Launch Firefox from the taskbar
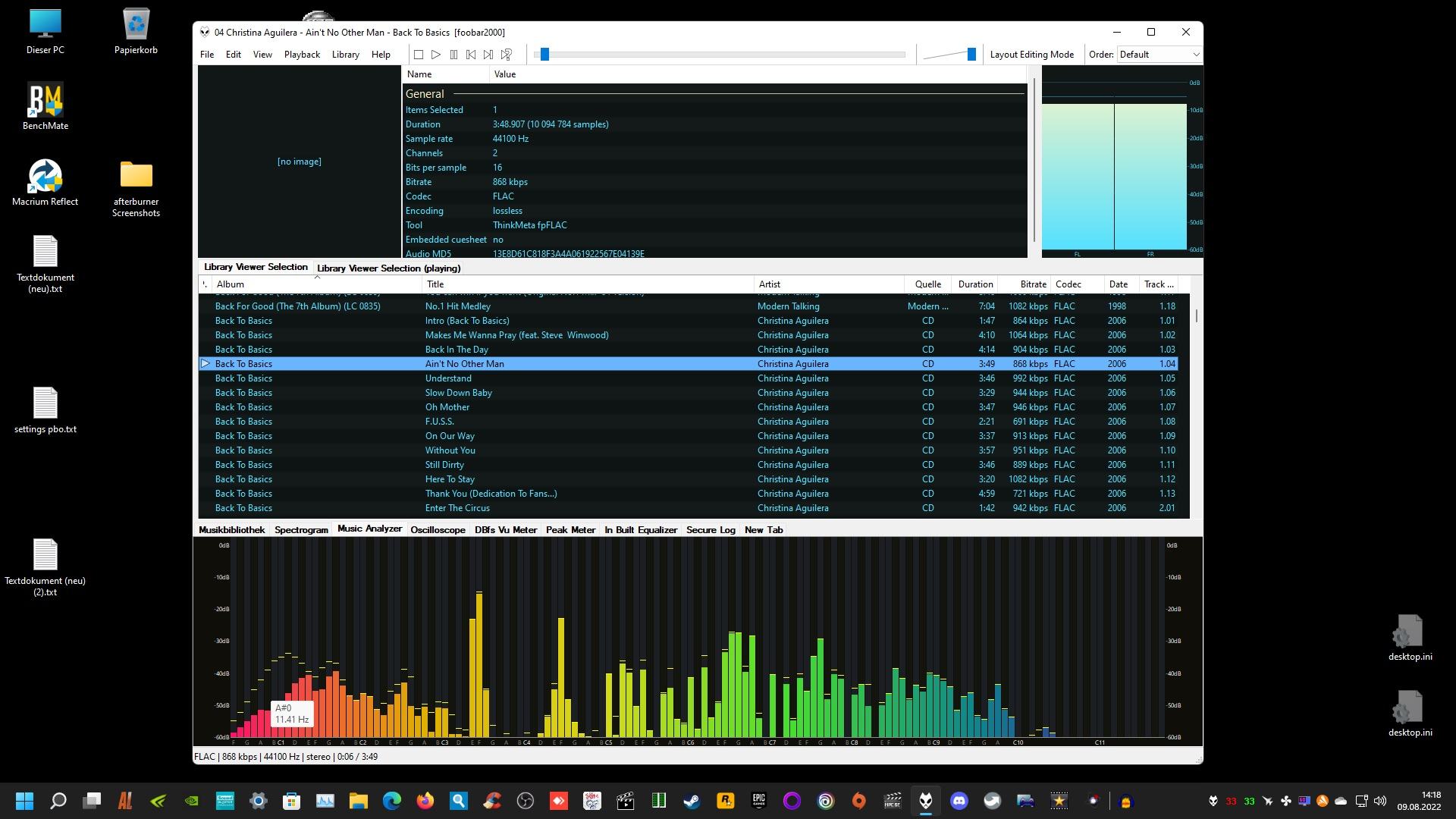1456x819 pixels. coord(425,801)
